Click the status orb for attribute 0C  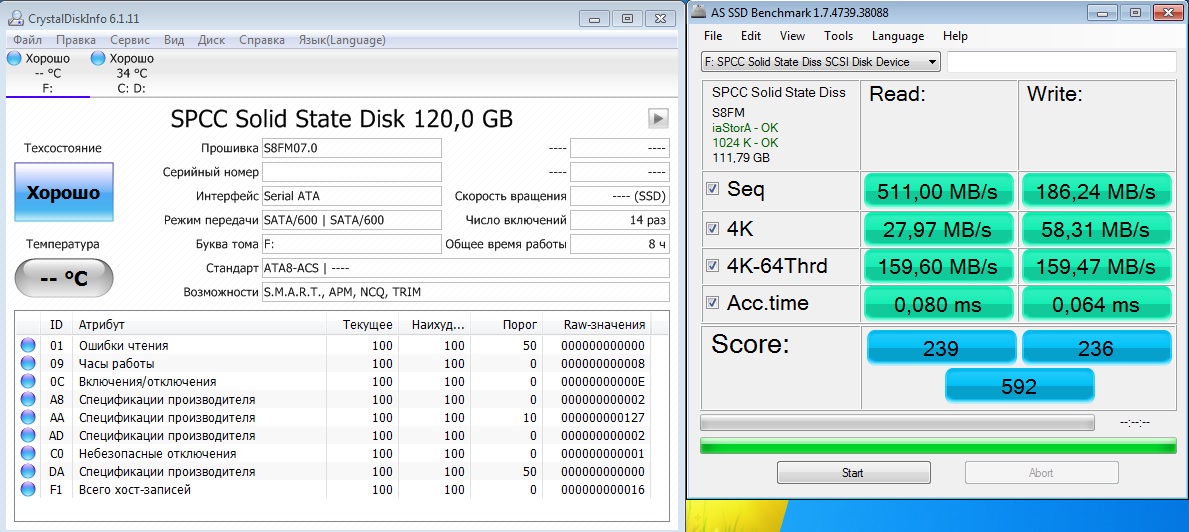tap(29, 381)
